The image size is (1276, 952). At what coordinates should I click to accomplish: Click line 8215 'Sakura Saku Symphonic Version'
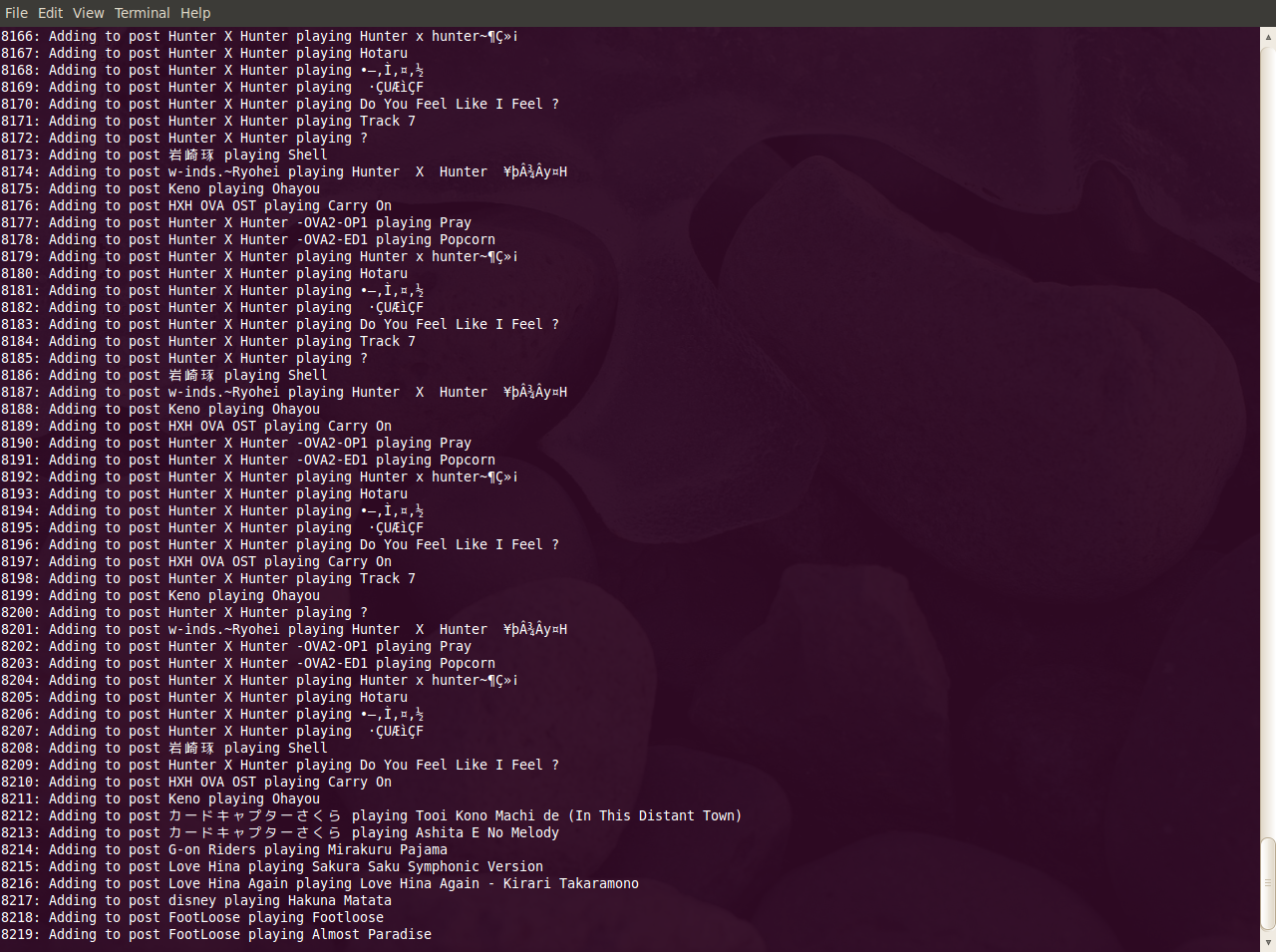pos(428,867)
